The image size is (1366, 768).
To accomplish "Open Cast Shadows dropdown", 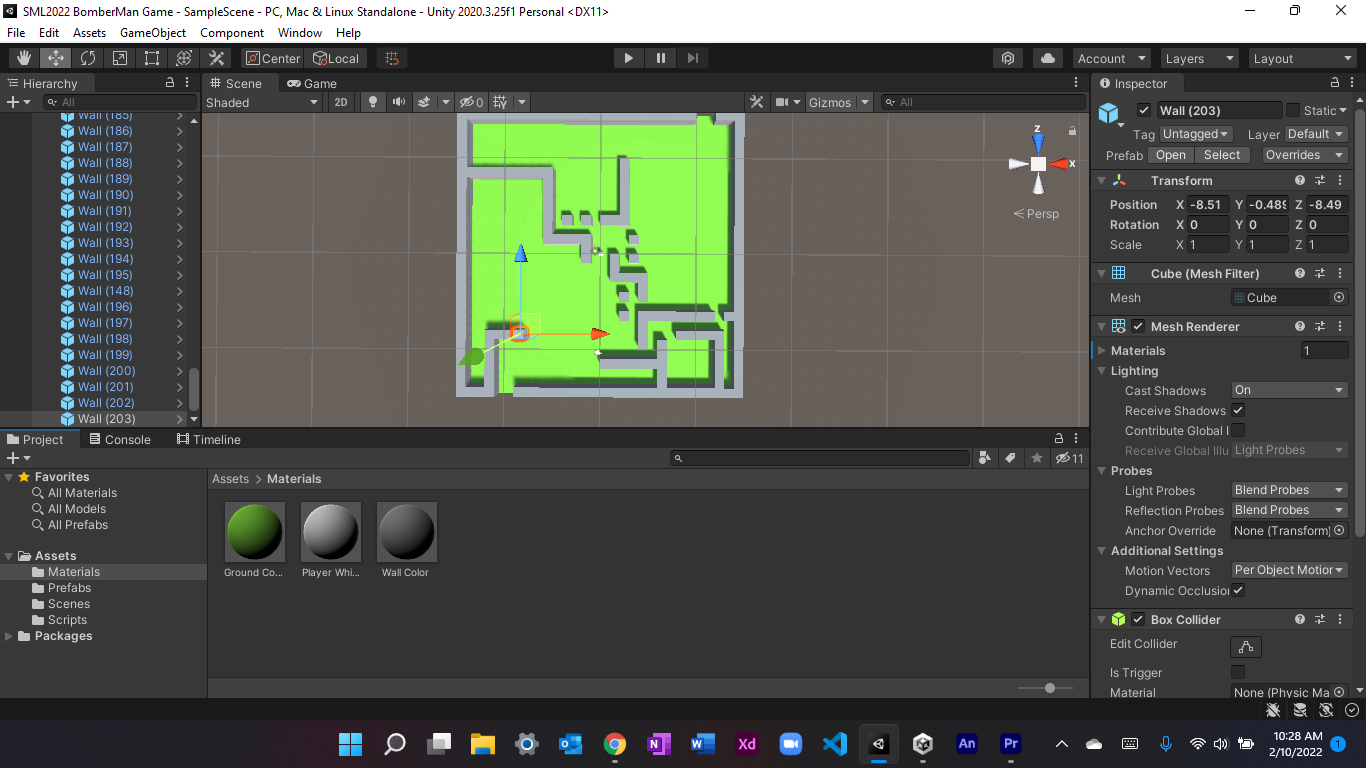I will pos(1290,390).
